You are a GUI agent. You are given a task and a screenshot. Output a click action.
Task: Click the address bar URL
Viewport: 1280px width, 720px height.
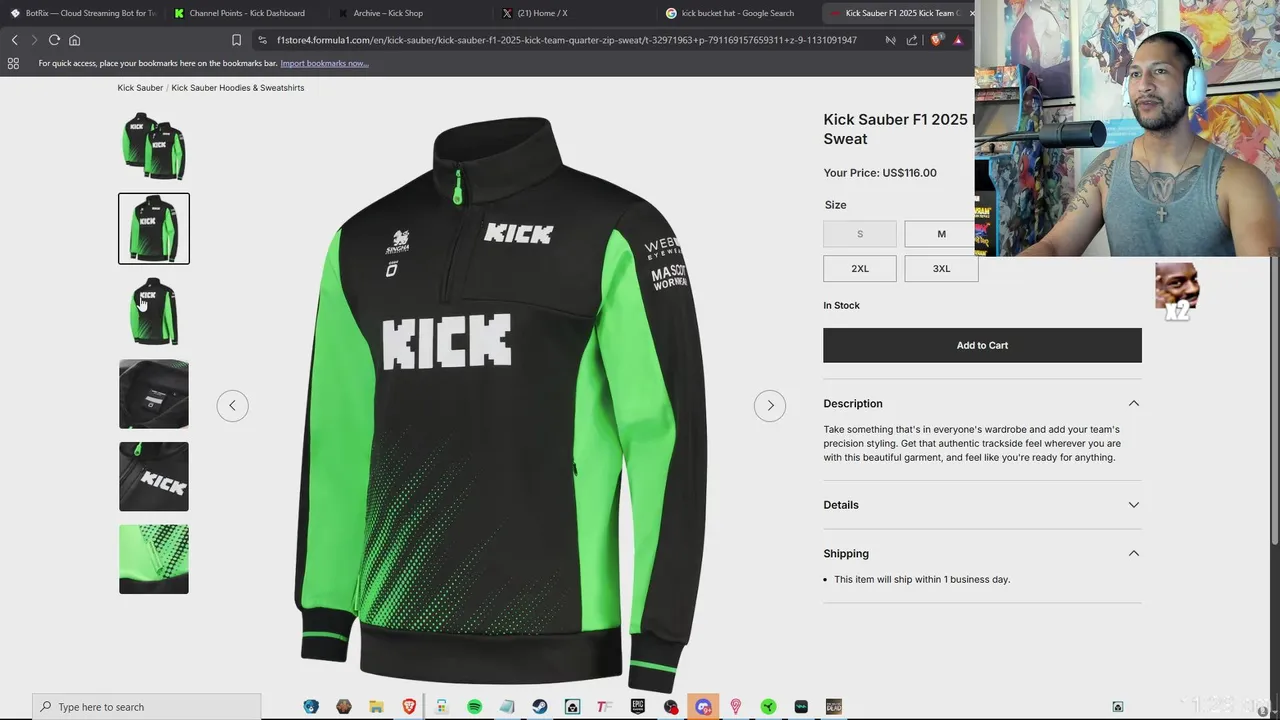coord(566,40)
